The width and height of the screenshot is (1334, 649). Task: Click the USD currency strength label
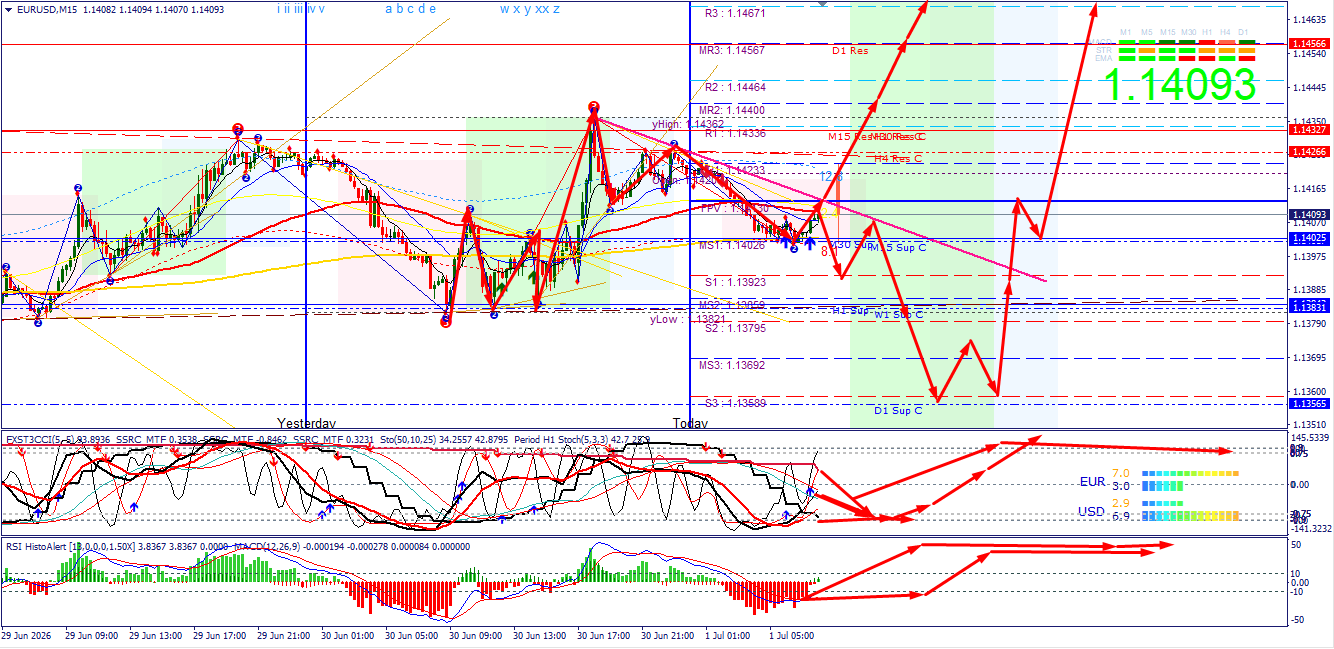(1092, 511)
